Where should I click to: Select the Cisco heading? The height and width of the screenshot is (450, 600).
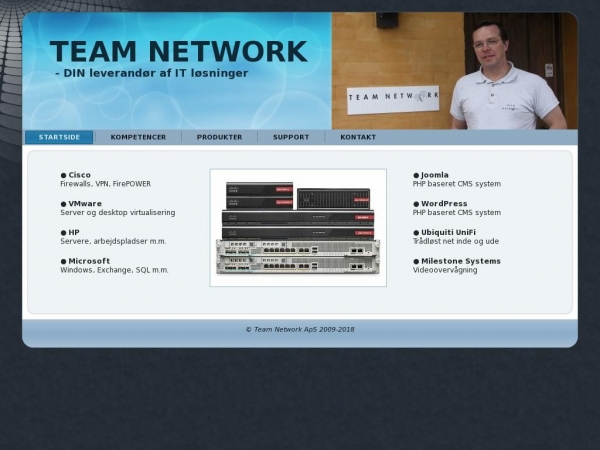point(80,175)
